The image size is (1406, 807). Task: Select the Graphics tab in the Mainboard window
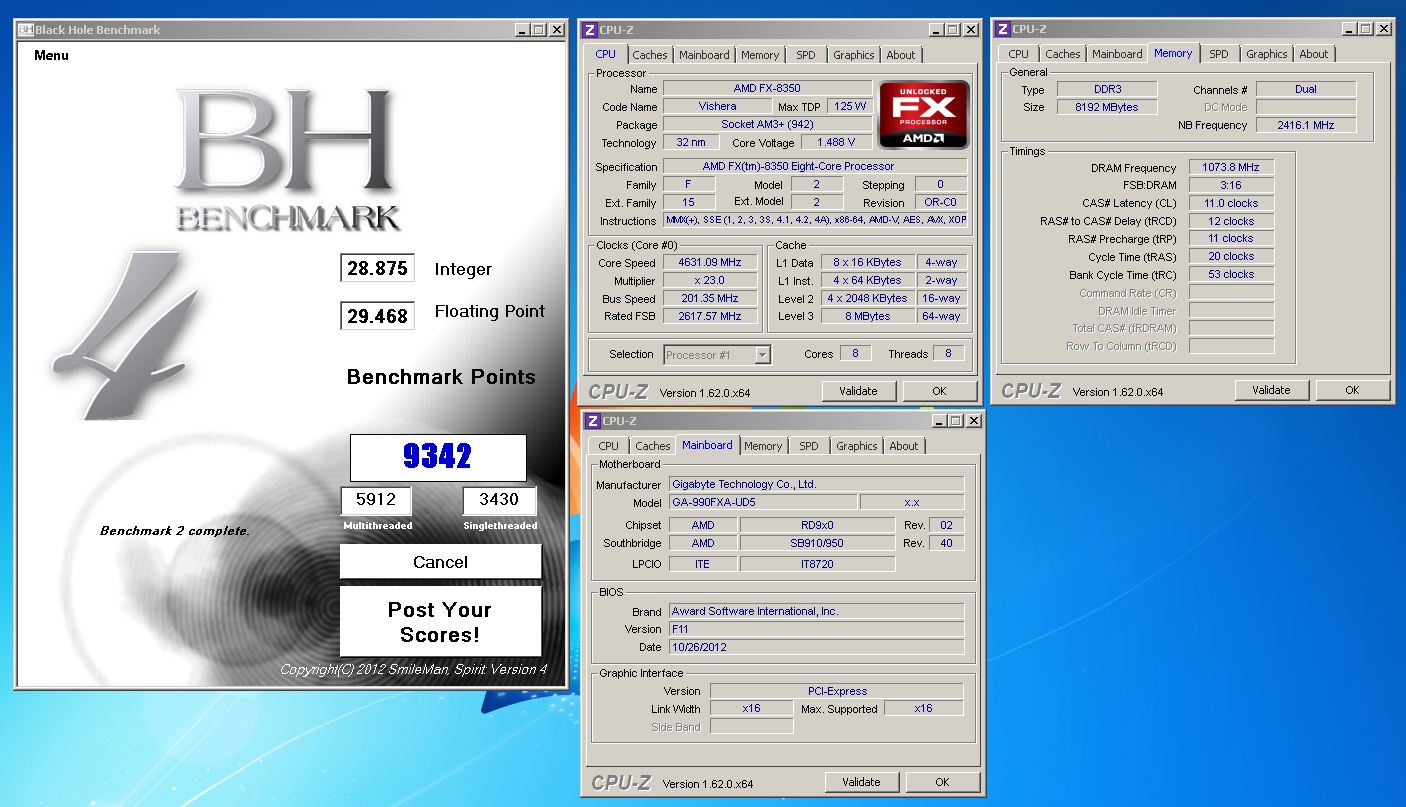point(856,446)
